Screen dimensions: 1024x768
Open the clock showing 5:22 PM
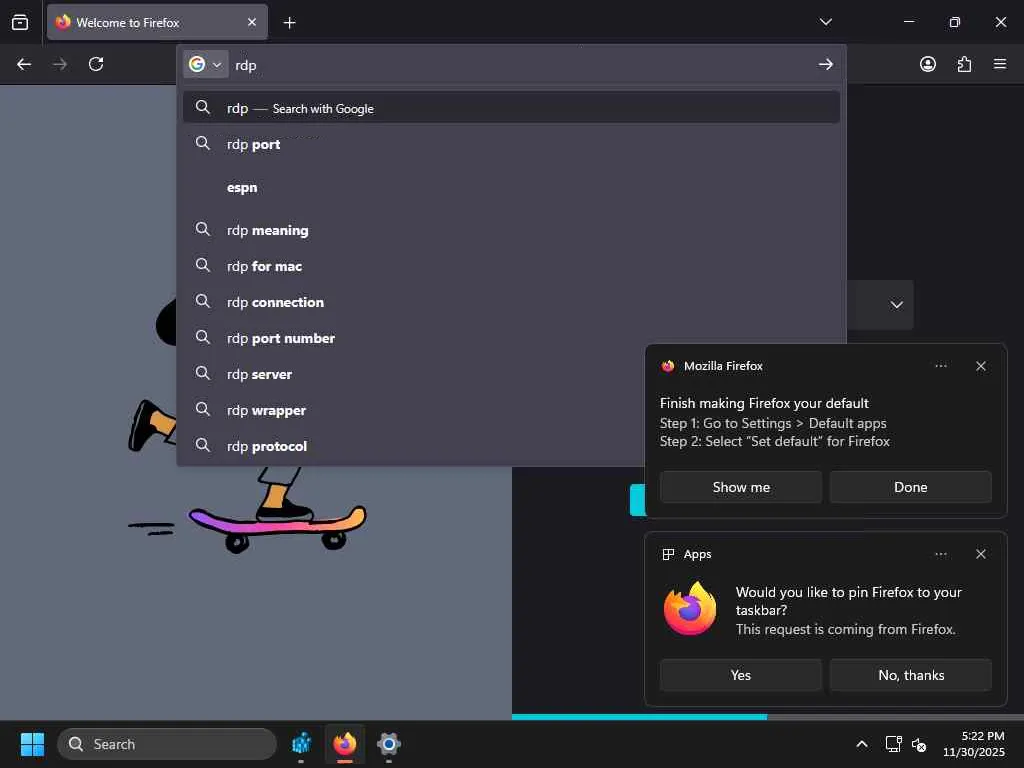tap(974, 744)
